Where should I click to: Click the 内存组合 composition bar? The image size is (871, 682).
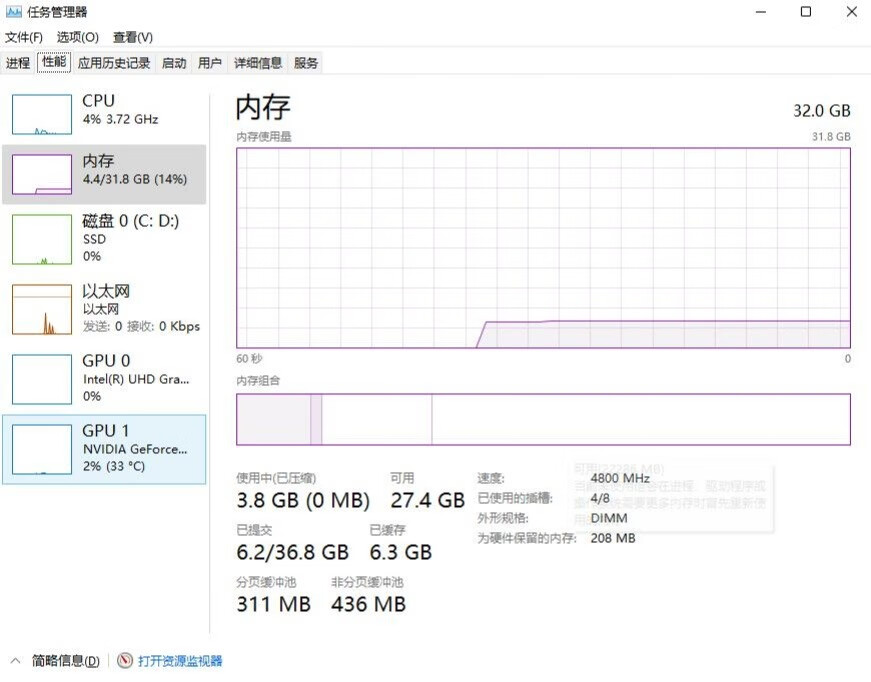coord(543,419)
